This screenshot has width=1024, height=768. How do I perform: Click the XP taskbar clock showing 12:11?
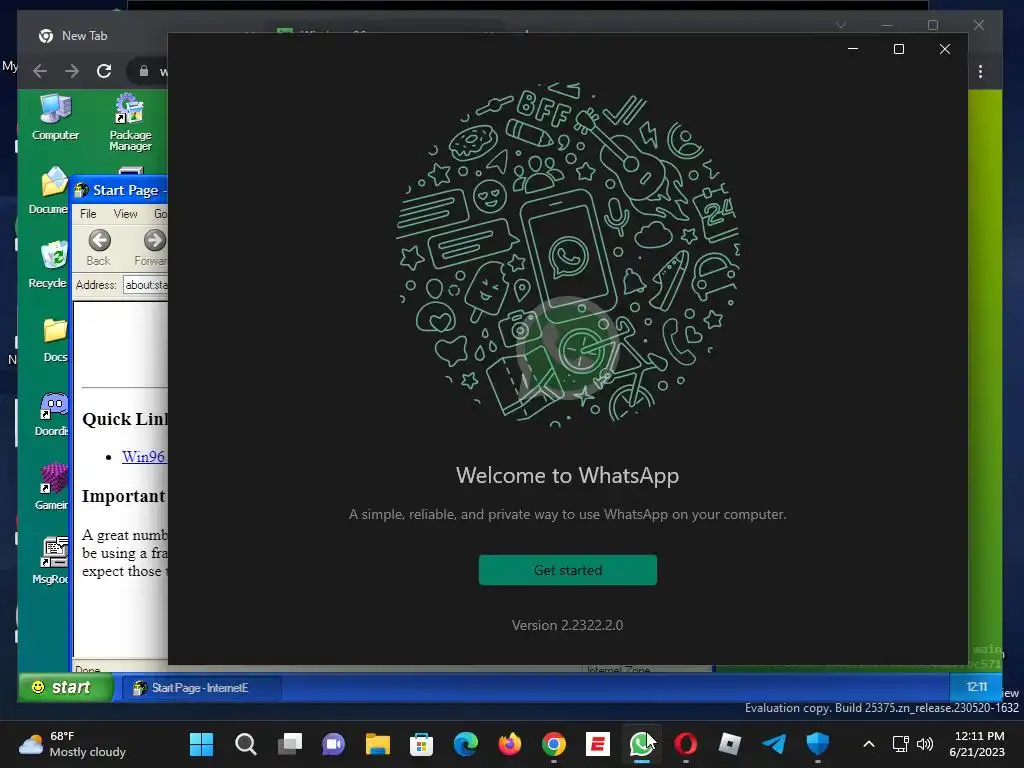pyautogui.click(x=976, y=687)
